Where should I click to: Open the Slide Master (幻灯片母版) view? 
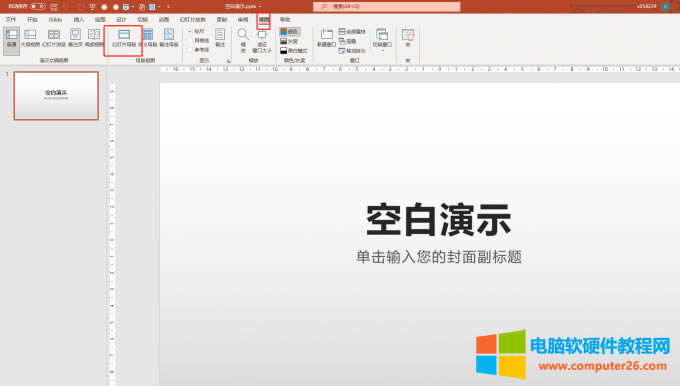click(124, 38)
